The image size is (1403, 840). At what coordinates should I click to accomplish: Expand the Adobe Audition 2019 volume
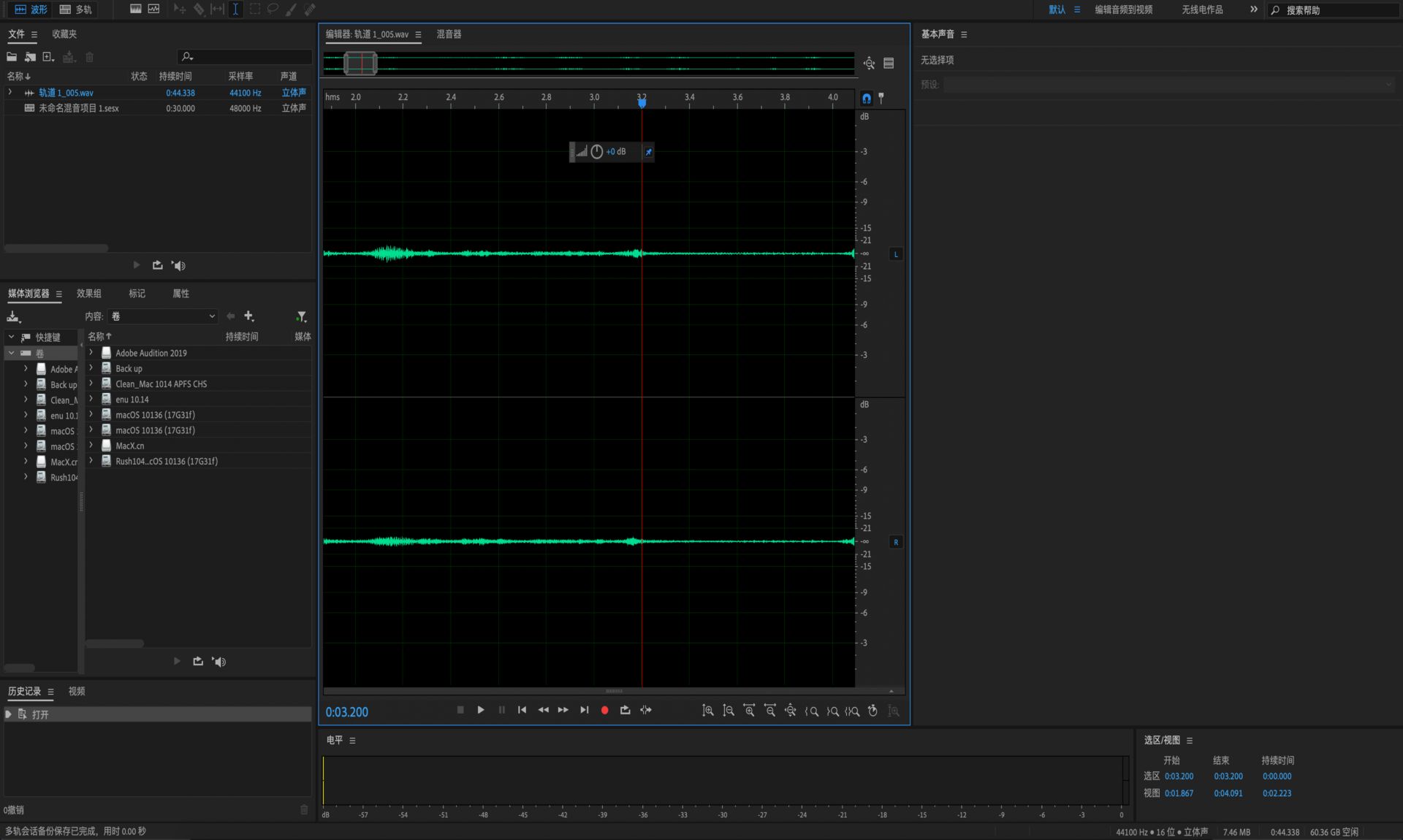(x=91, y=353)
